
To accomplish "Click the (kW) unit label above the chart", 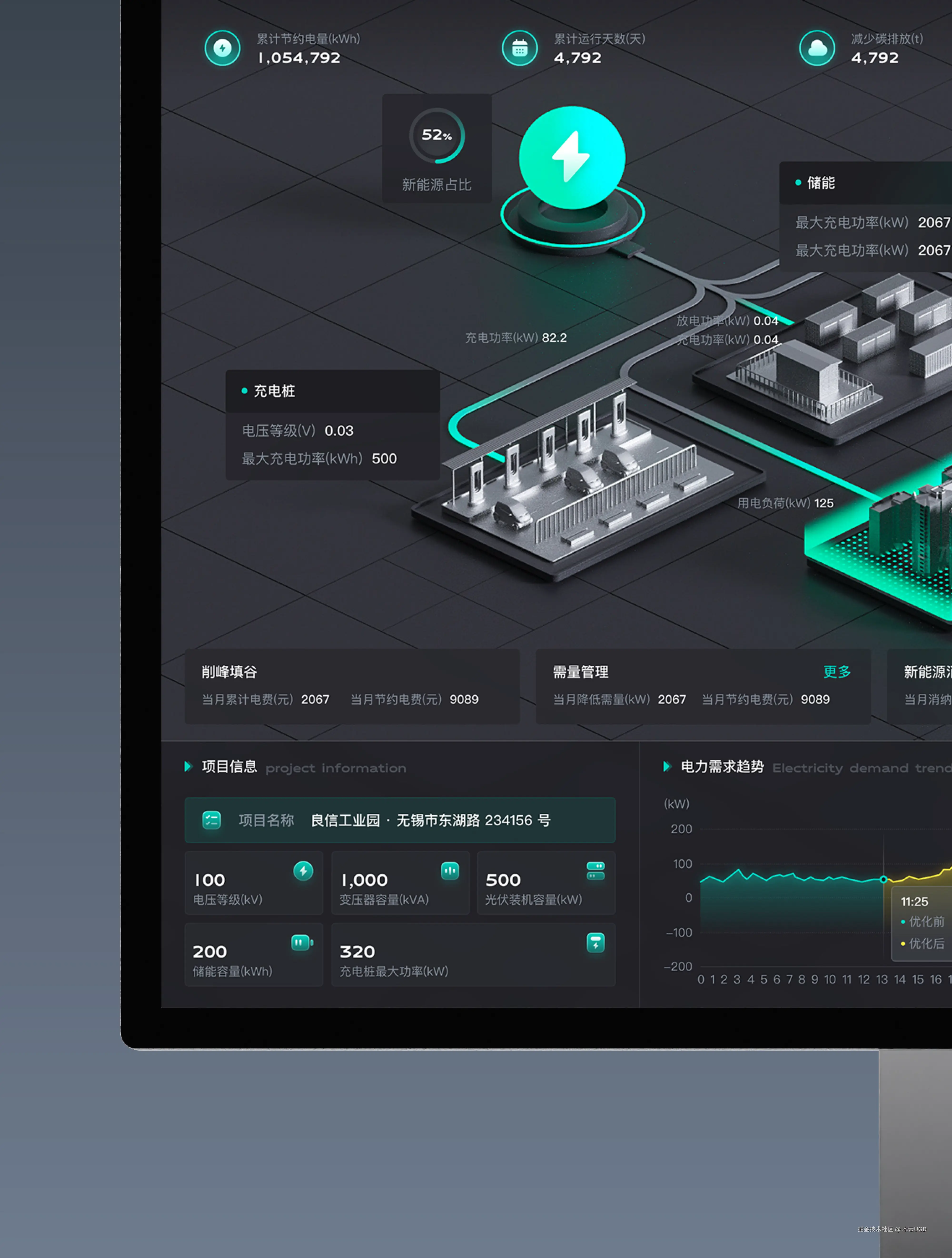I will pyautogui.click(x=677, y=804).
